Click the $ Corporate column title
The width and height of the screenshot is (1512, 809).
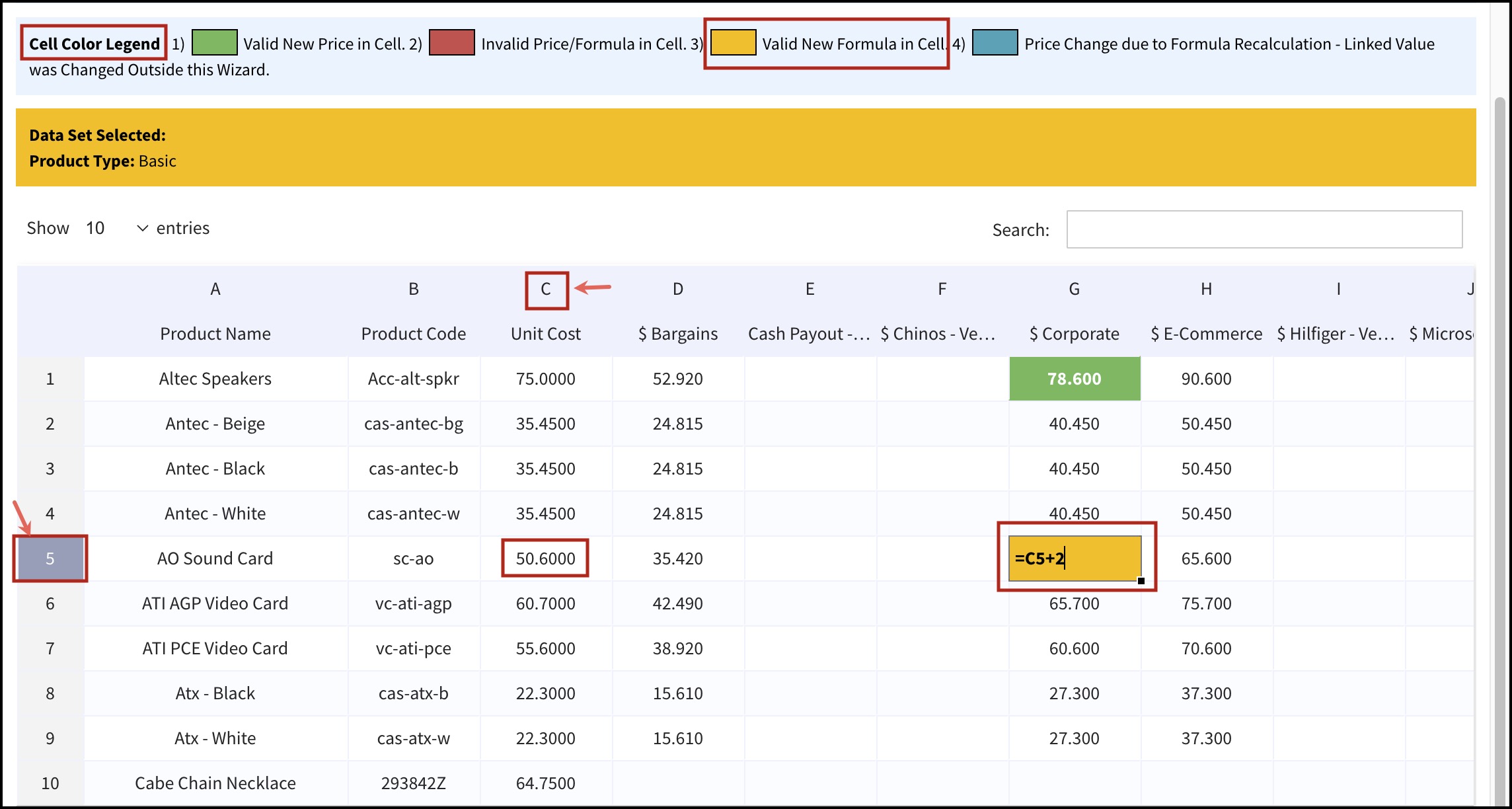click(x=1075, y=334)
